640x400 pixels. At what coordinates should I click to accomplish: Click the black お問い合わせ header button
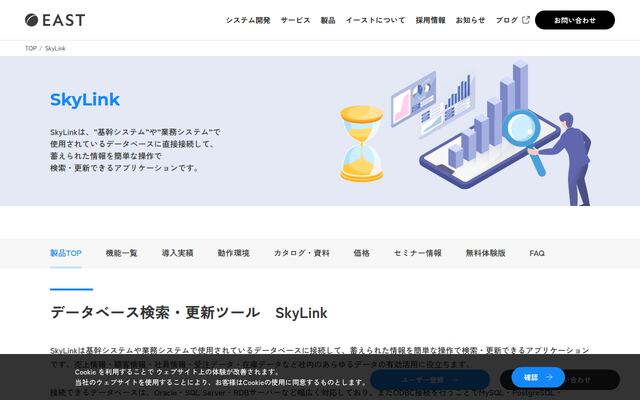575,20
